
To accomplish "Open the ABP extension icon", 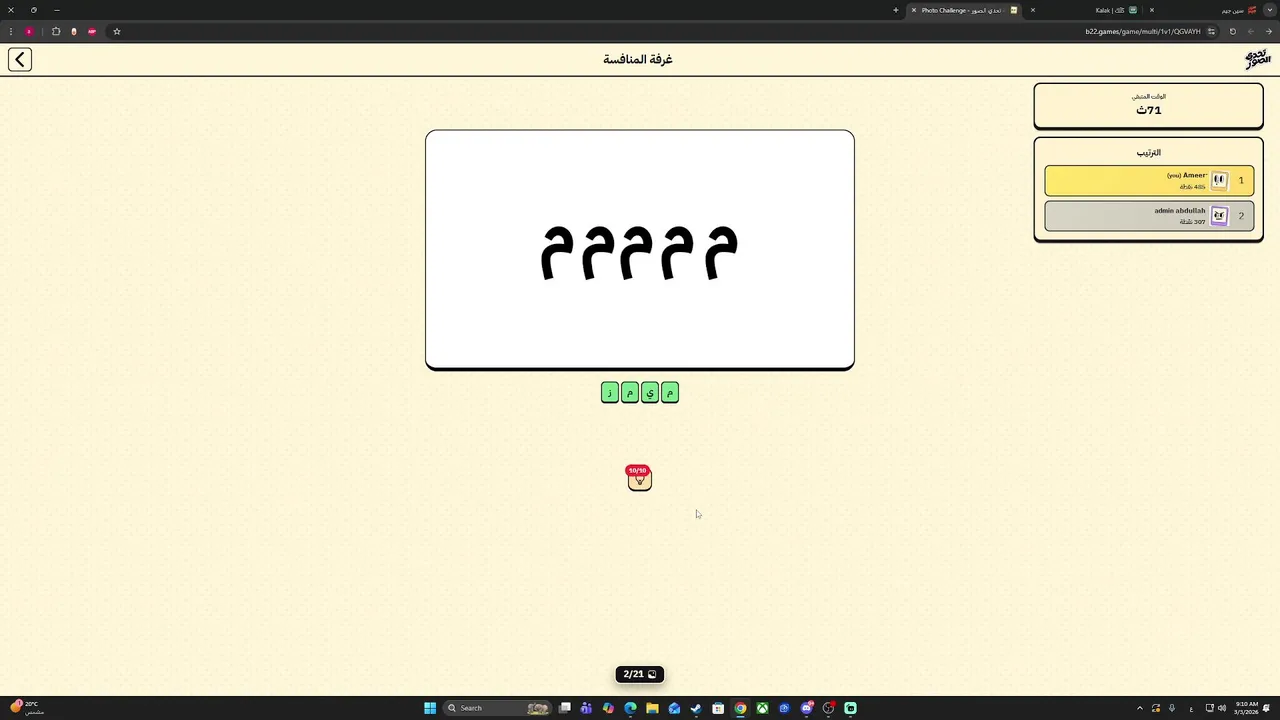I will 92,31.
